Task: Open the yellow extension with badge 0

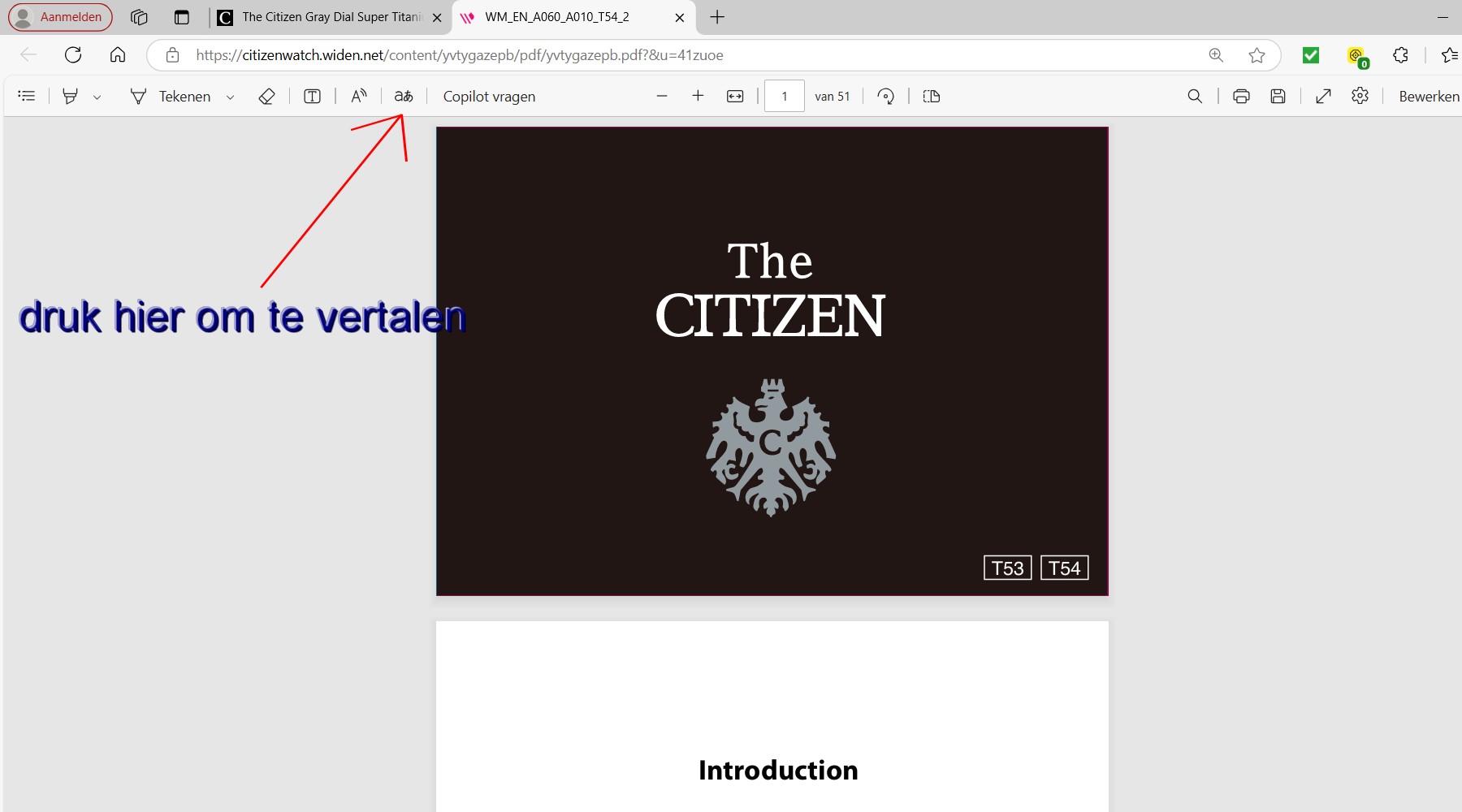Action: coord(1357,56)
